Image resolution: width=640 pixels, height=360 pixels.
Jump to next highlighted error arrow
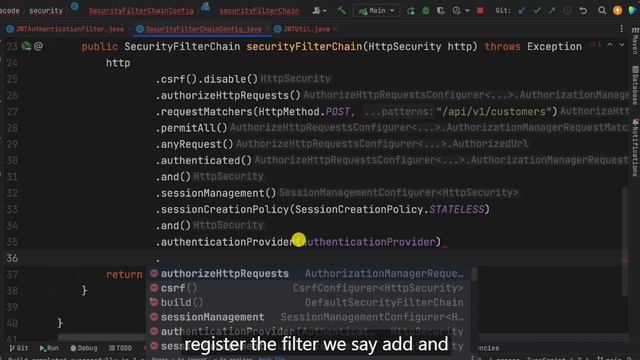click(622, 45)
